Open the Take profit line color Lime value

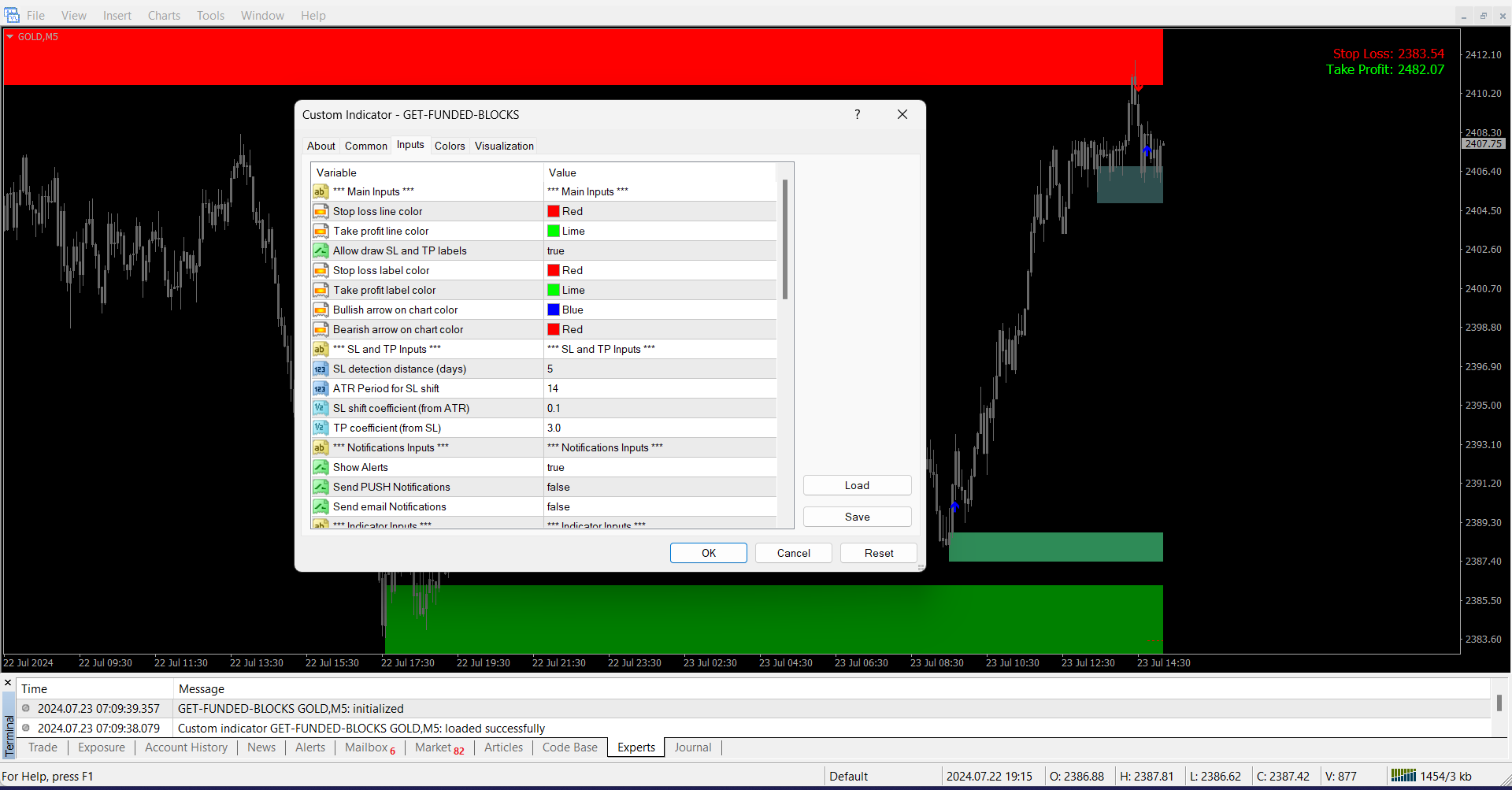(660, 231)
